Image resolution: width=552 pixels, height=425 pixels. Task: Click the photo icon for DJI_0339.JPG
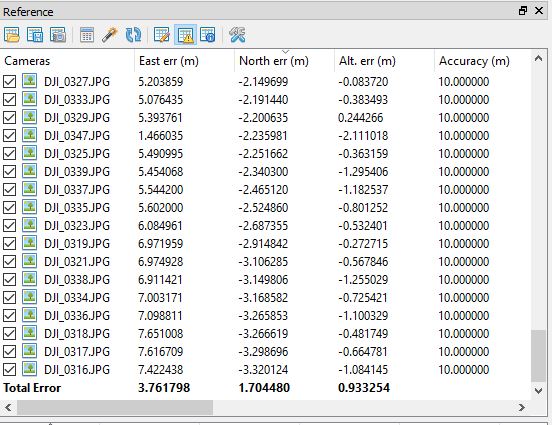pos(30,171)
